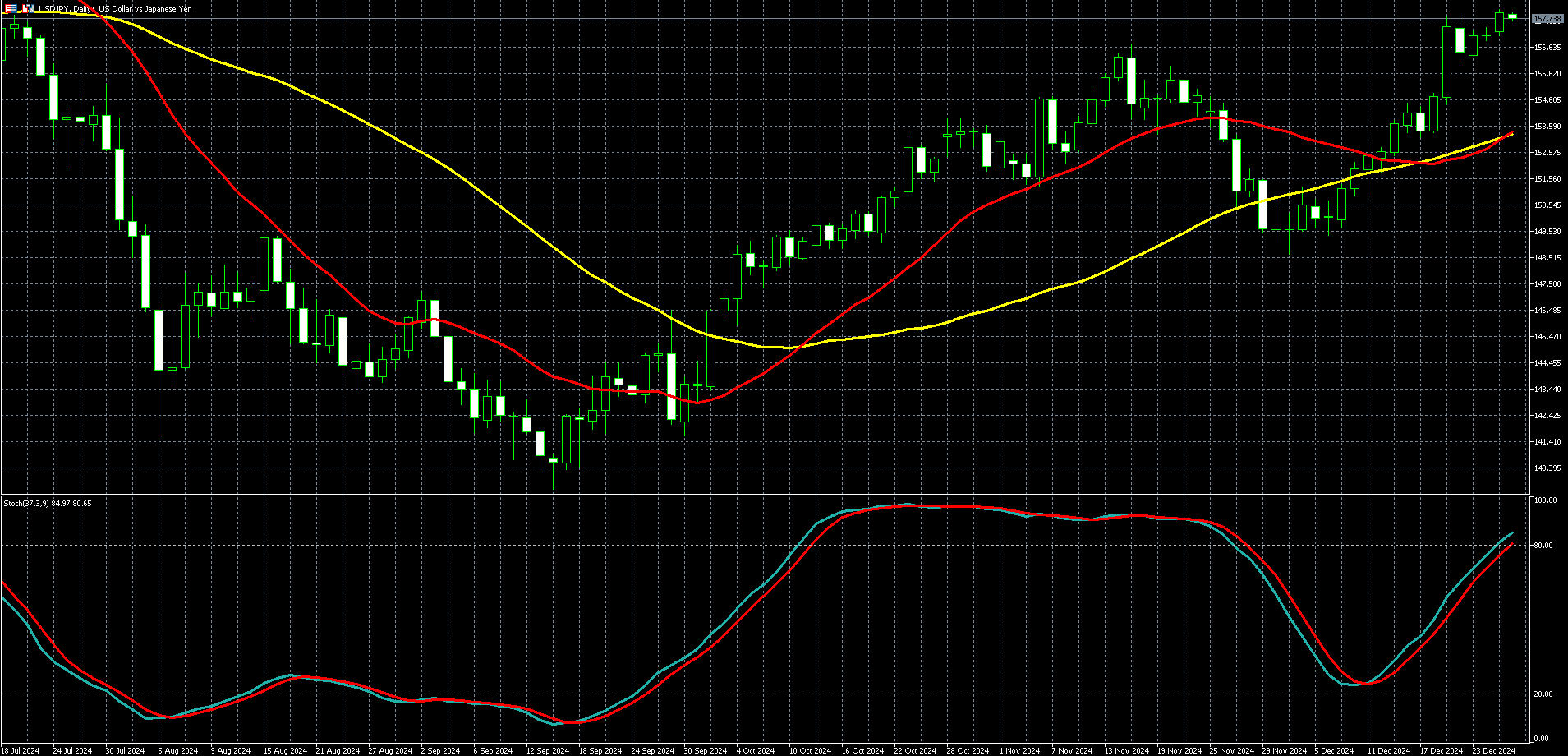Click the 140.395 price scale label
The height and width of the screenshot is (756, 1568).
[1547, 468]
